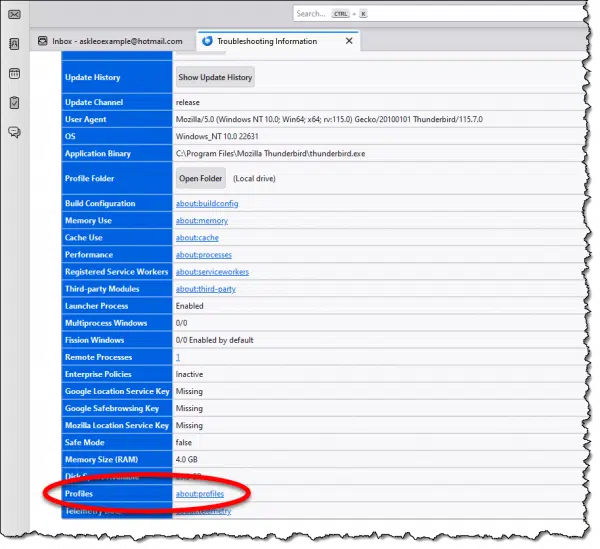Open the Tasks icon in sidebar
The height and width of the screenshot is (549, 600).
tap(14, 103)
